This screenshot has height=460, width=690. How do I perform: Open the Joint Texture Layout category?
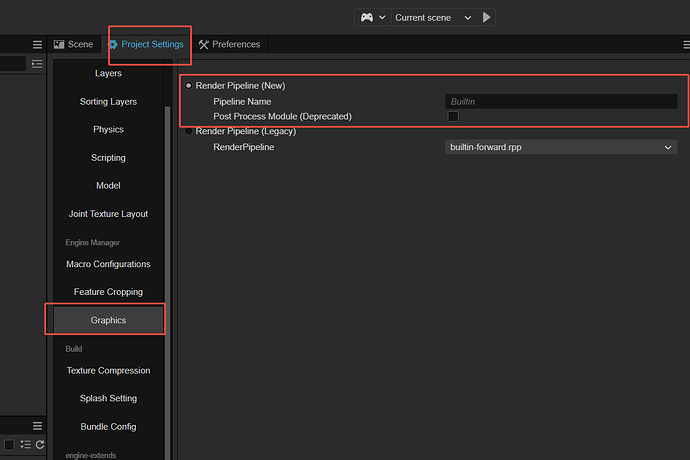tap(108, 214)
